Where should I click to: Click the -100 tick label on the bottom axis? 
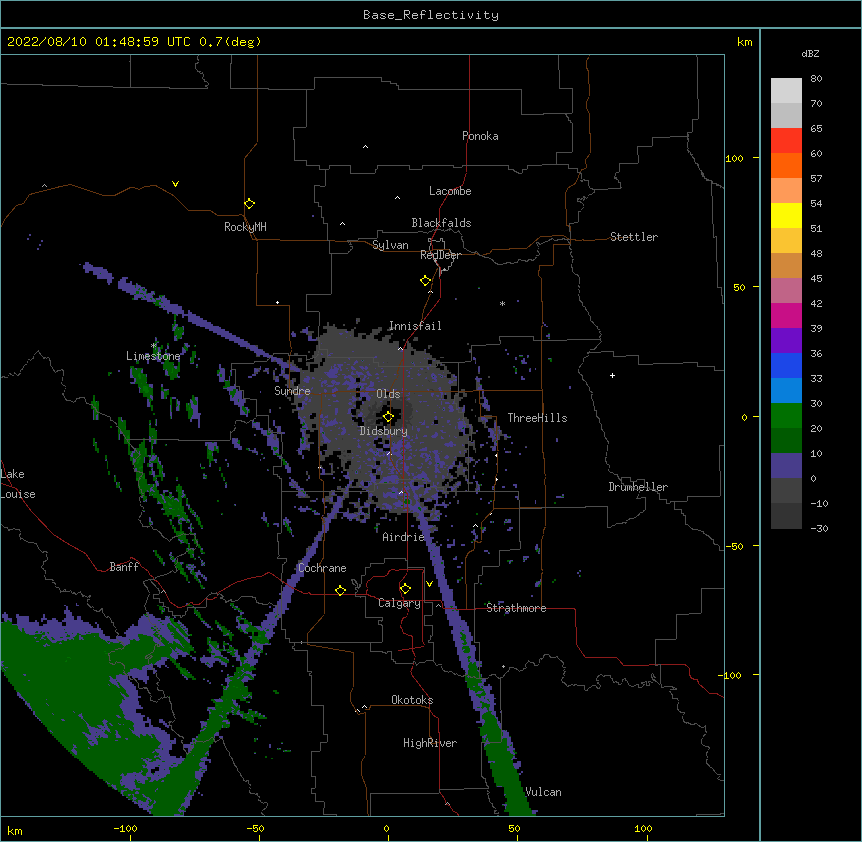(125, 828)
